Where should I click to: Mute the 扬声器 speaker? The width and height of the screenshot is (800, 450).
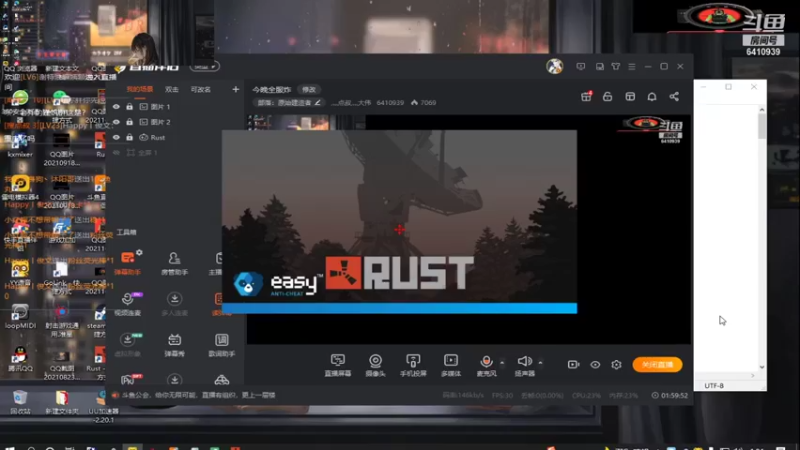click(524, 365)
